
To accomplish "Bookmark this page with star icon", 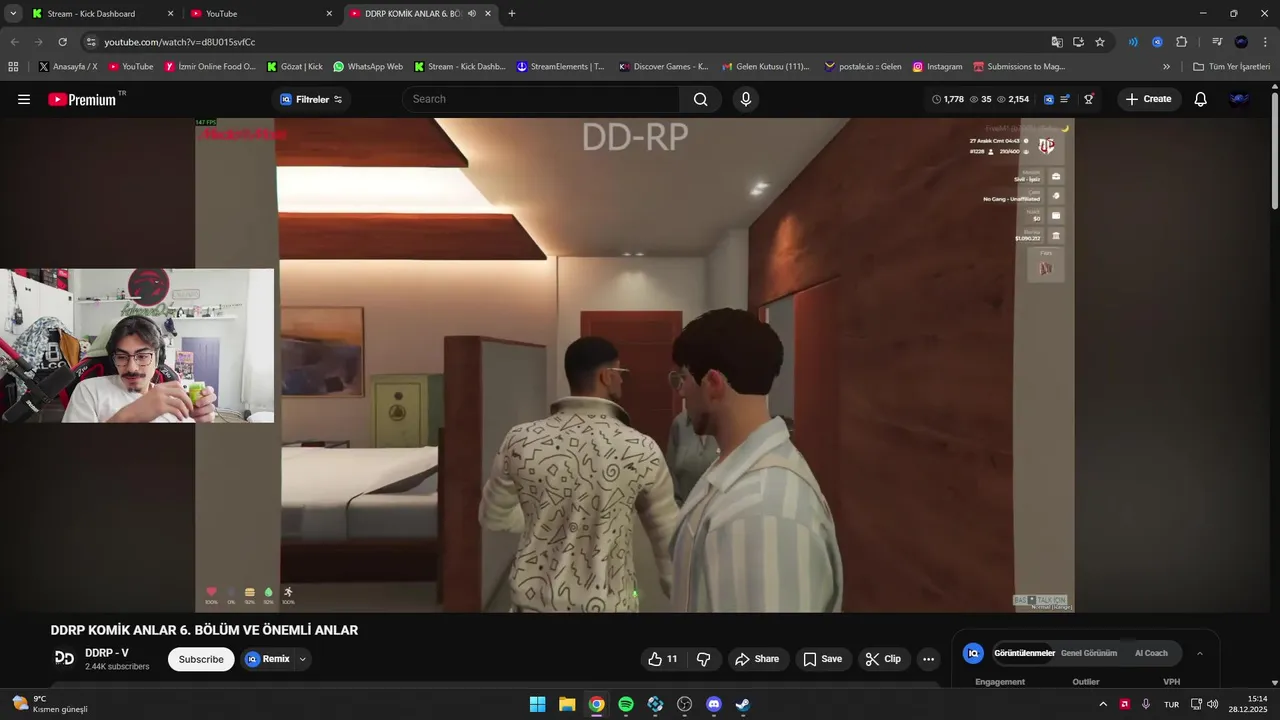I will tap(1100, 42).
